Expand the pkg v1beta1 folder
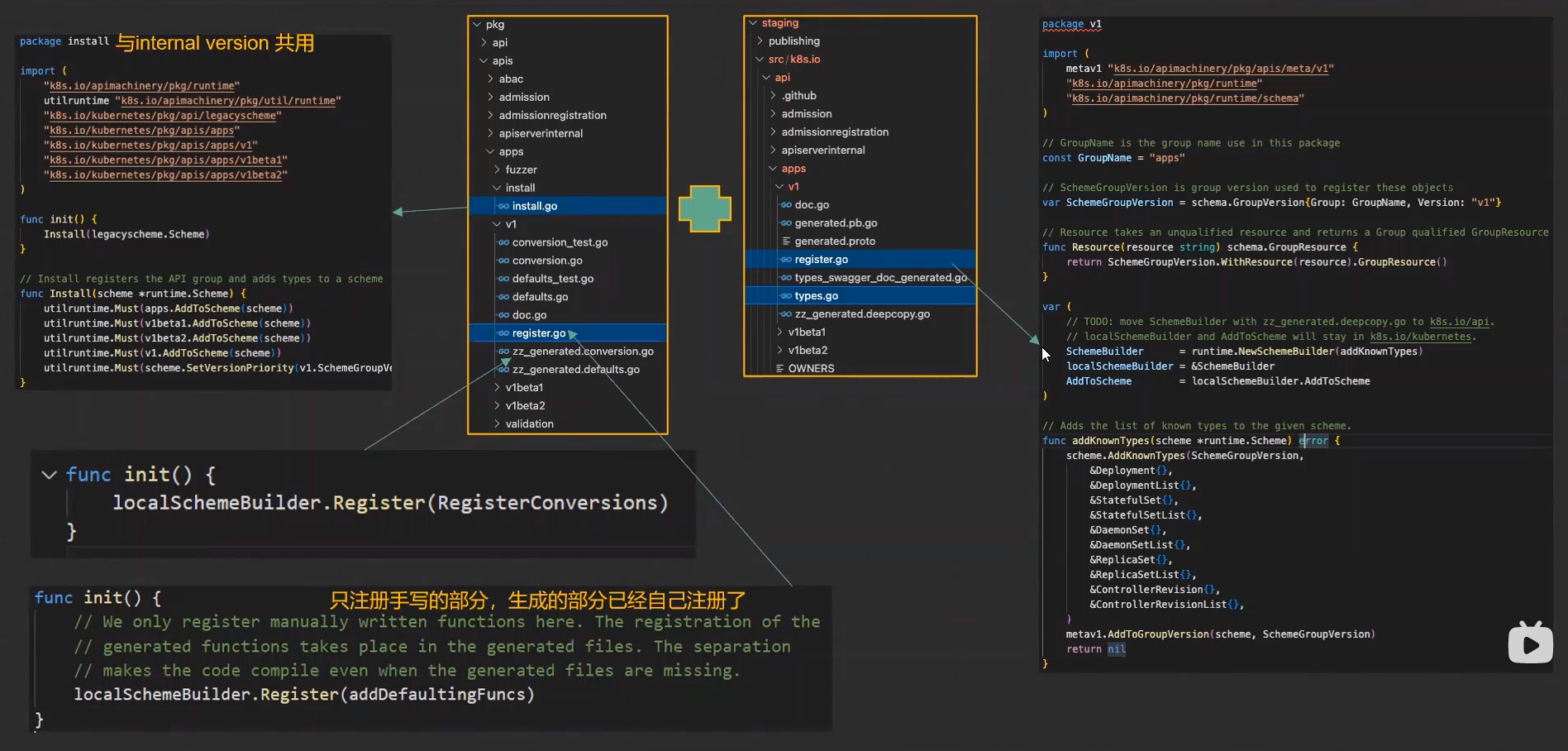Image resolution: width=1568 pixels, height=751 pixels. click(497, 388)
